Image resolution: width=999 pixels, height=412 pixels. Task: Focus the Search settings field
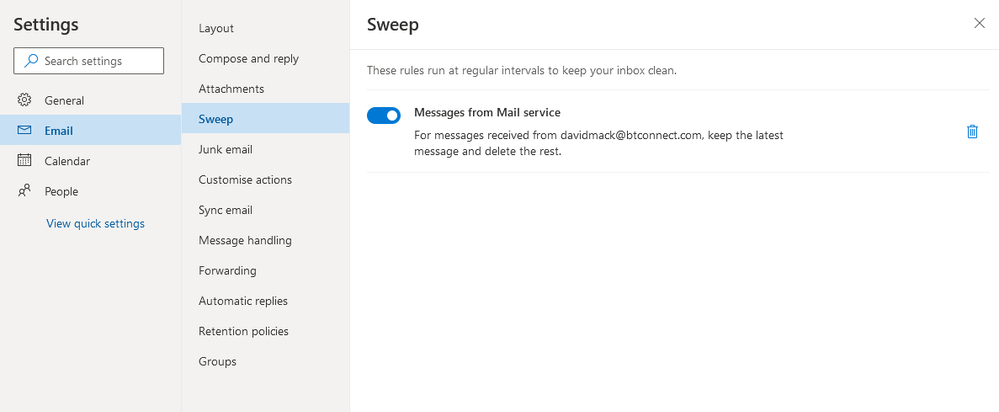click(100, 61)
